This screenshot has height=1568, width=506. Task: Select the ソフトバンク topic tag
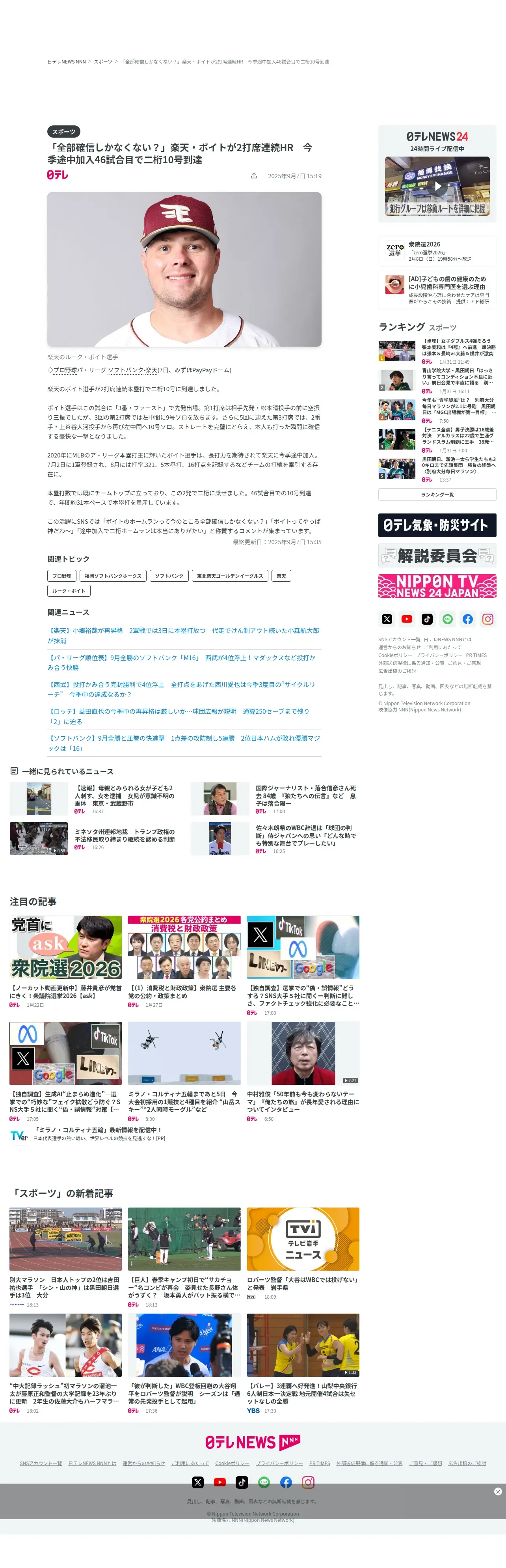(x=169, y=576)
